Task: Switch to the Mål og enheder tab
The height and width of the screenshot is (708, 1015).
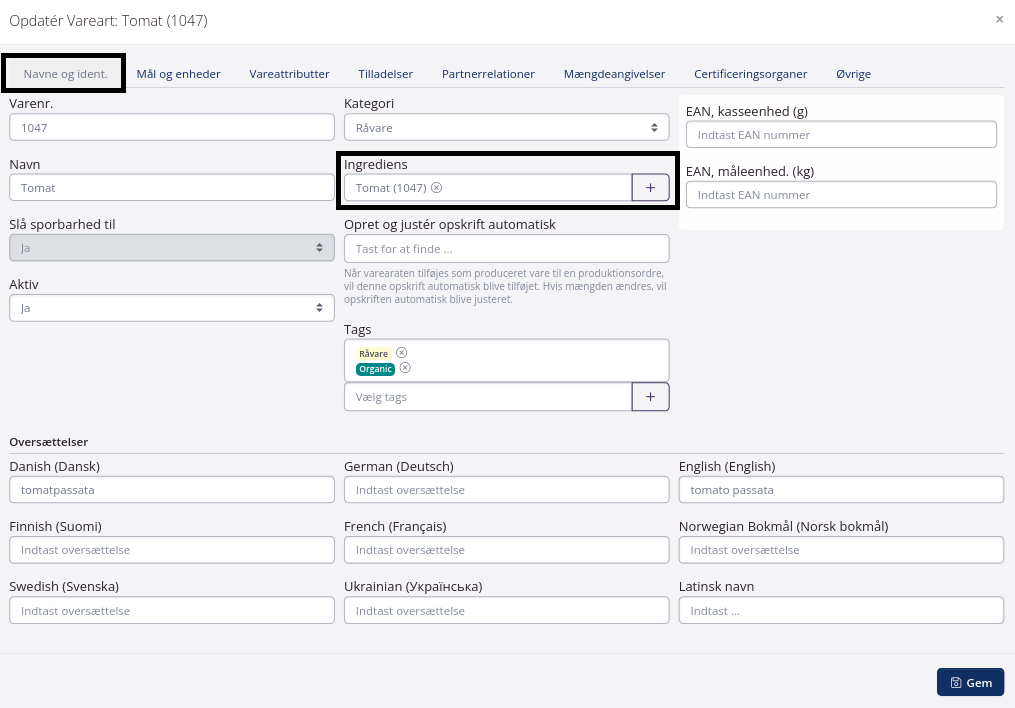Action: pos(178,74)
